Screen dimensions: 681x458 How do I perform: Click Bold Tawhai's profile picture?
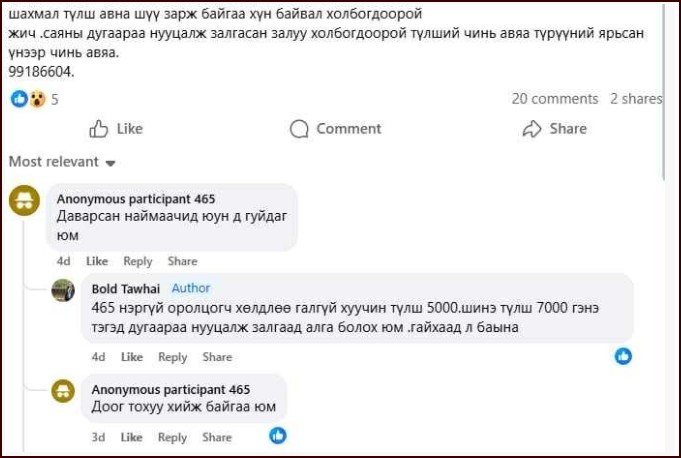pos(64,290)
